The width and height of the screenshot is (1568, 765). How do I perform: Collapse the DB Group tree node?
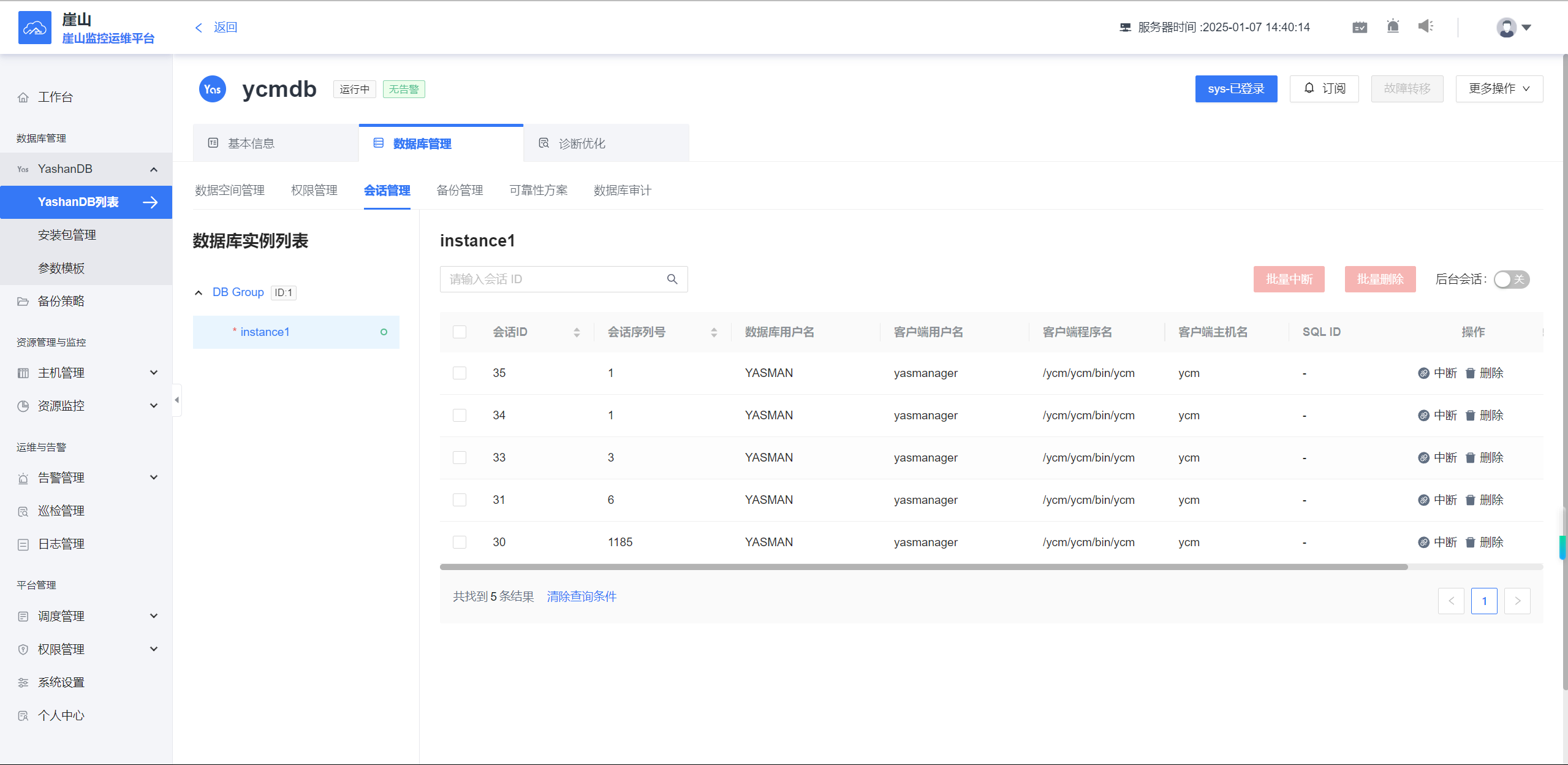[199, 293]
